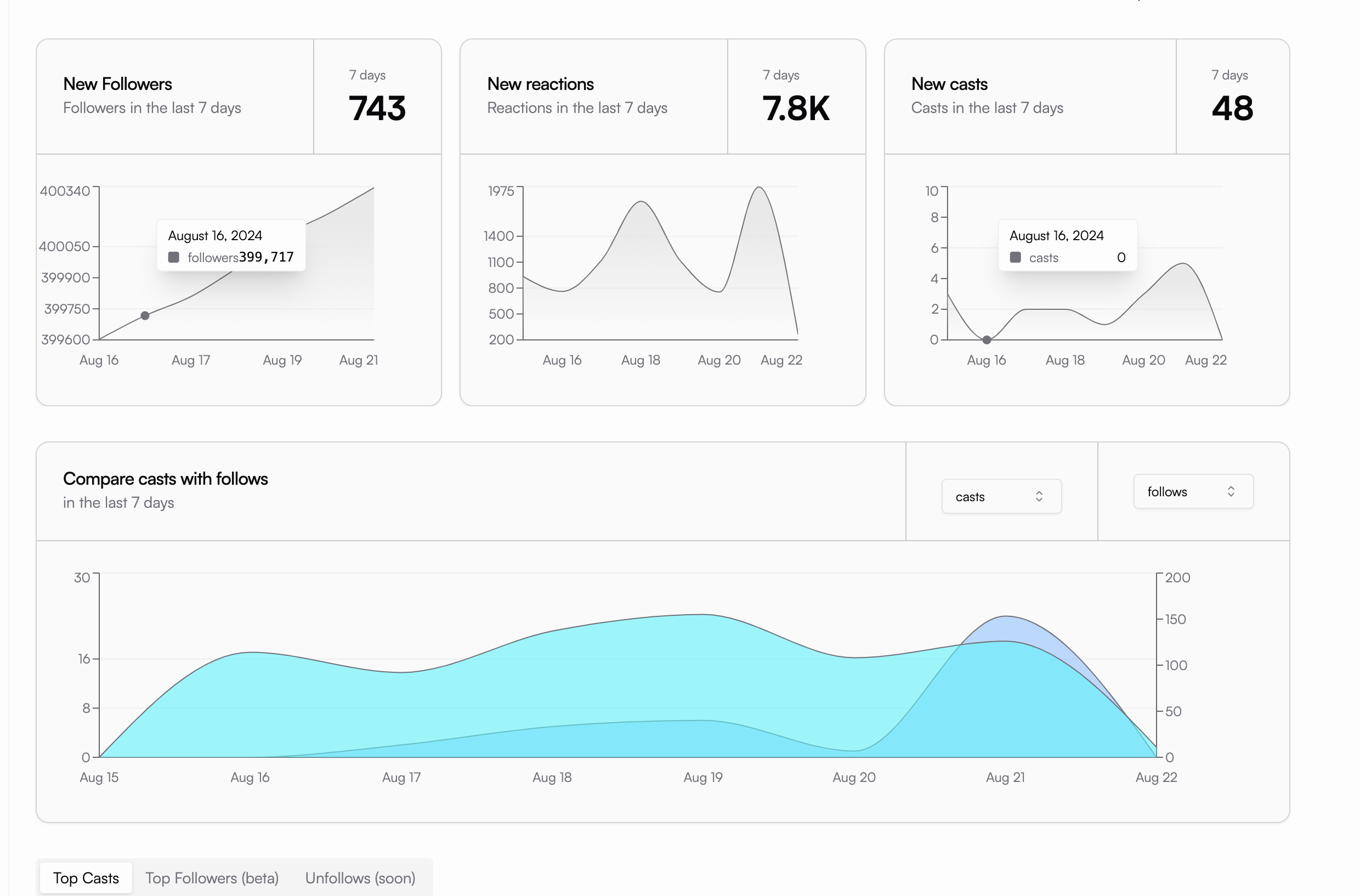1360x896 pixels.
Task: Click the New Followers card title
Action: 117,84
